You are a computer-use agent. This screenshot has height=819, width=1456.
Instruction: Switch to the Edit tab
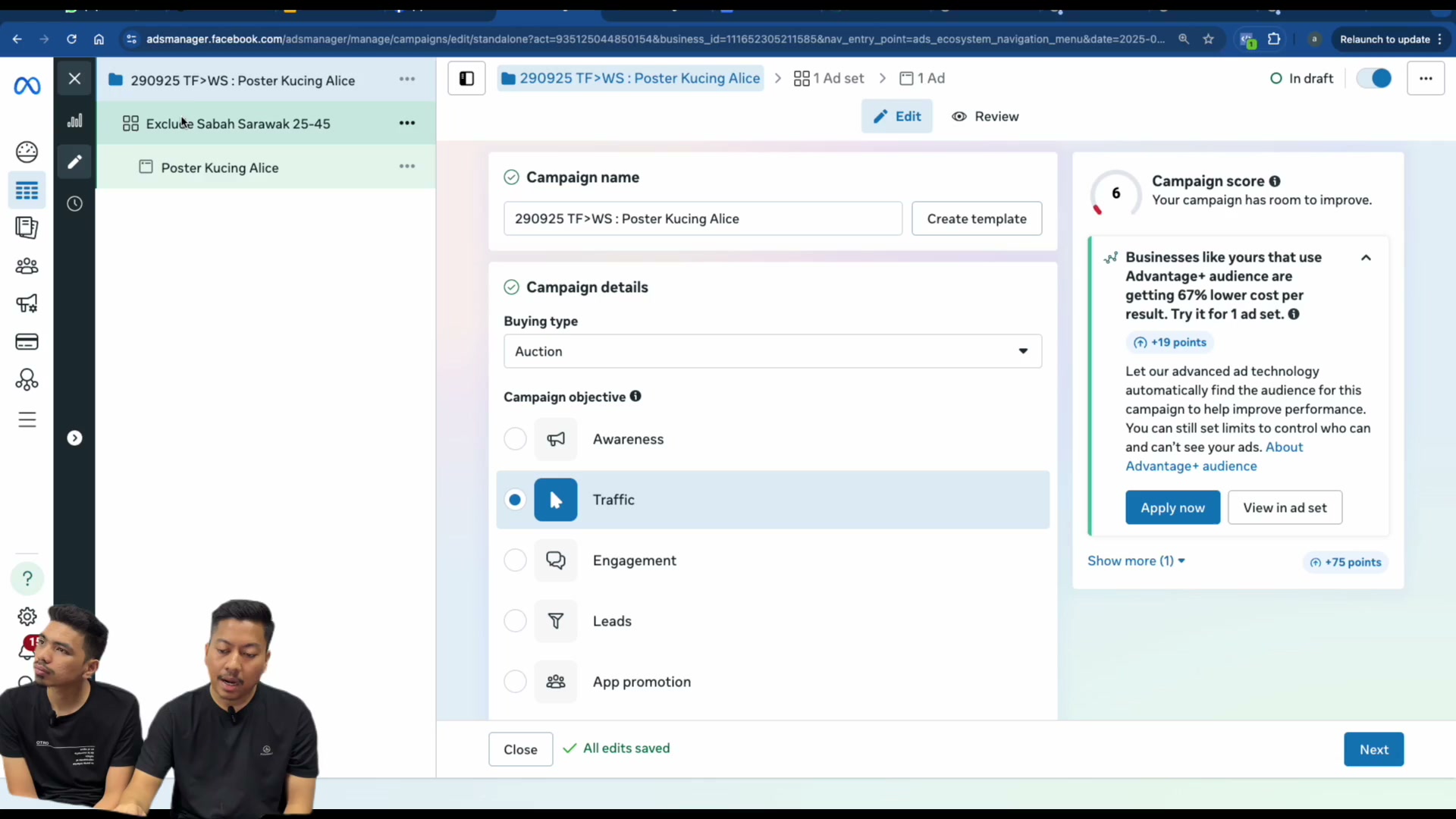[x=896, y=116]
